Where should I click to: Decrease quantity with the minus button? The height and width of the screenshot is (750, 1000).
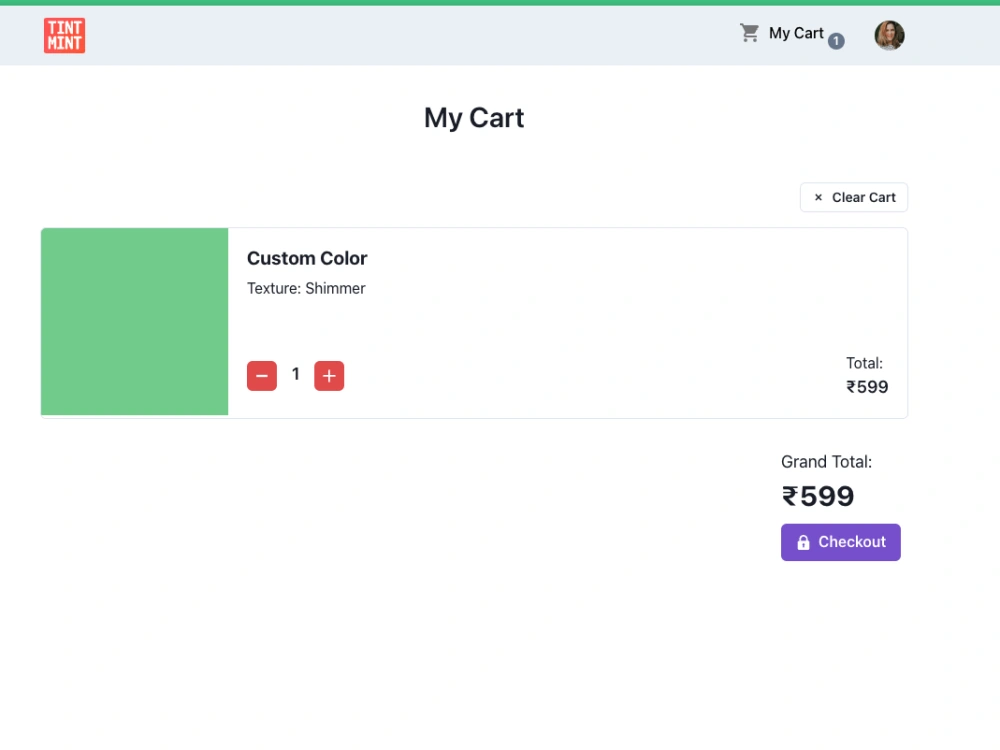pos(262,376)
